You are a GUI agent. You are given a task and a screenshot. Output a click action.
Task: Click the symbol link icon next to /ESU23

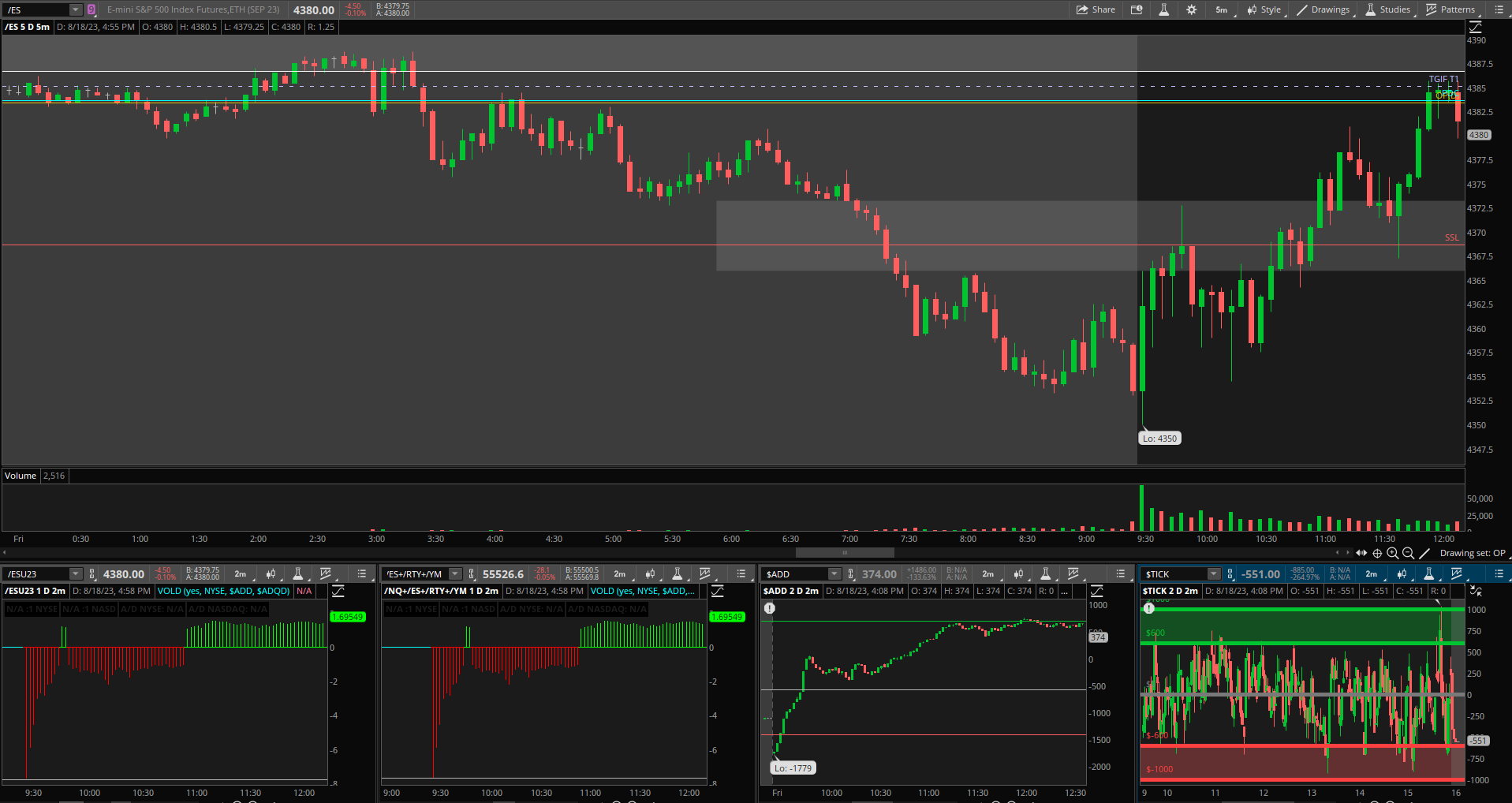click(x=92, y=573)
